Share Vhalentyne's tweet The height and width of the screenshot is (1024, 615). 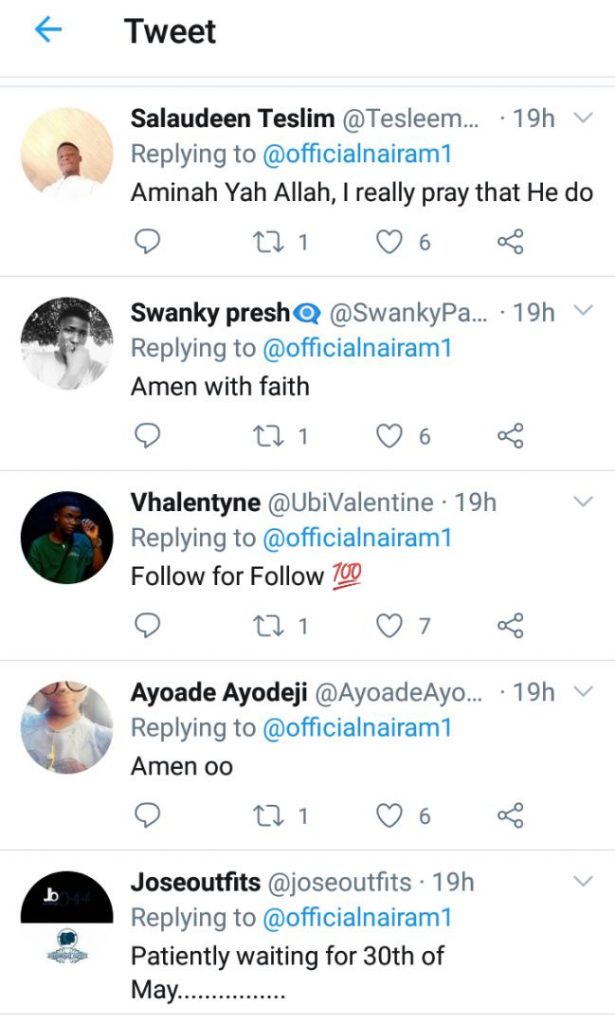pos(510,626)
